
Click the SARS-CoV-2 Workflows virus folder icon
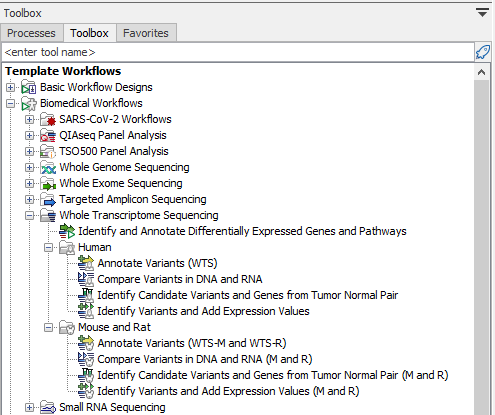[x=48, y=119]
